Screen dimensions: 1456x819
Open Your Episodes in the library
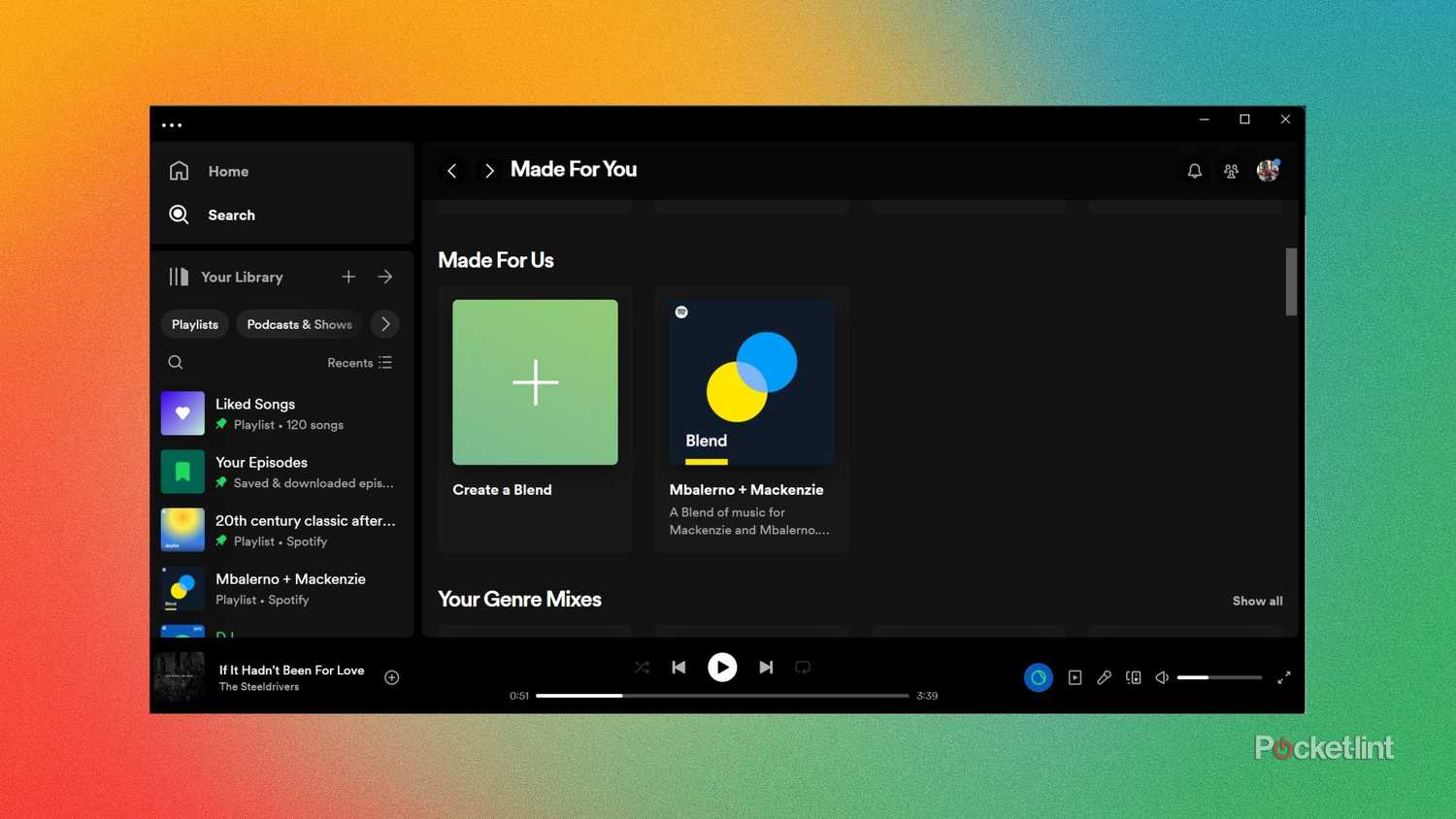point(282,472)
